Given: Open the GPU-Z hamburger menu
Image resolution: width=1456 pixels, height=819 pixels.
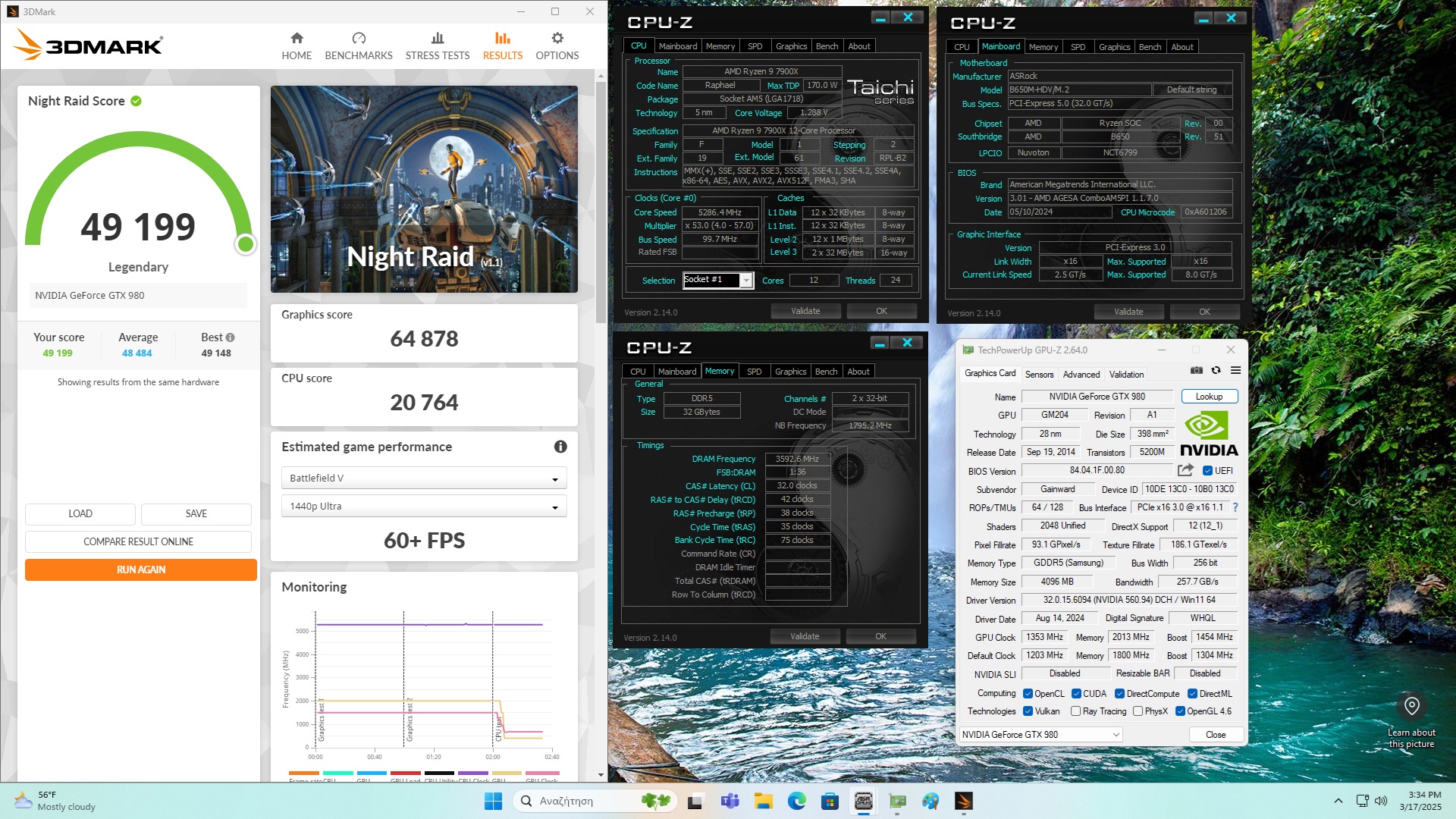Looking at the screenshot, I should tap(1235, 370).
